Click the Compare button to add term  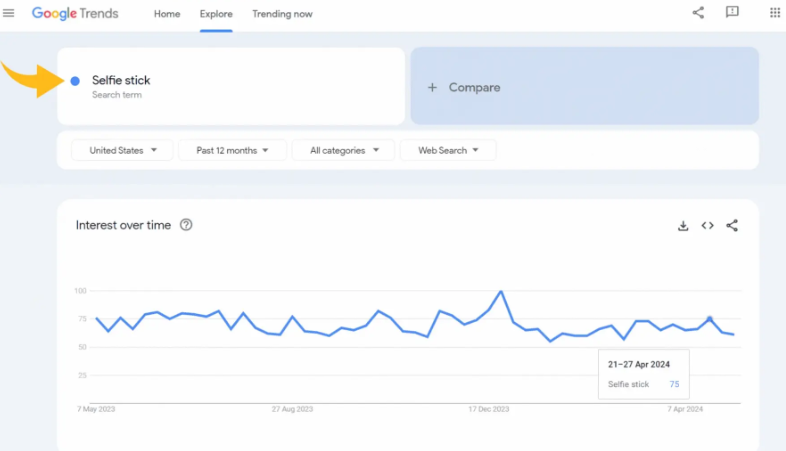click(x=584, y=87)
